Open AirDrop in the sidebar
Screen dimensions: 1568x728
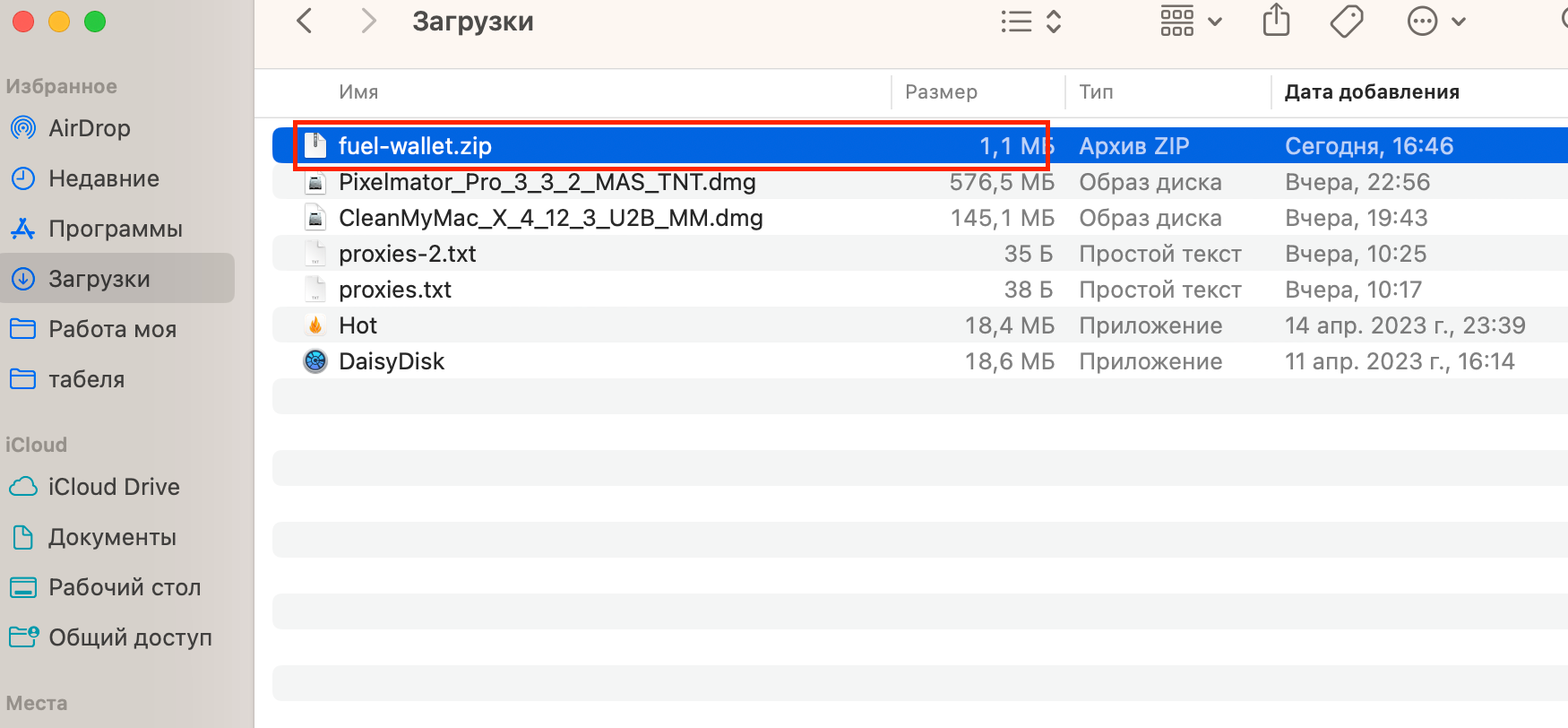[117, 128]
